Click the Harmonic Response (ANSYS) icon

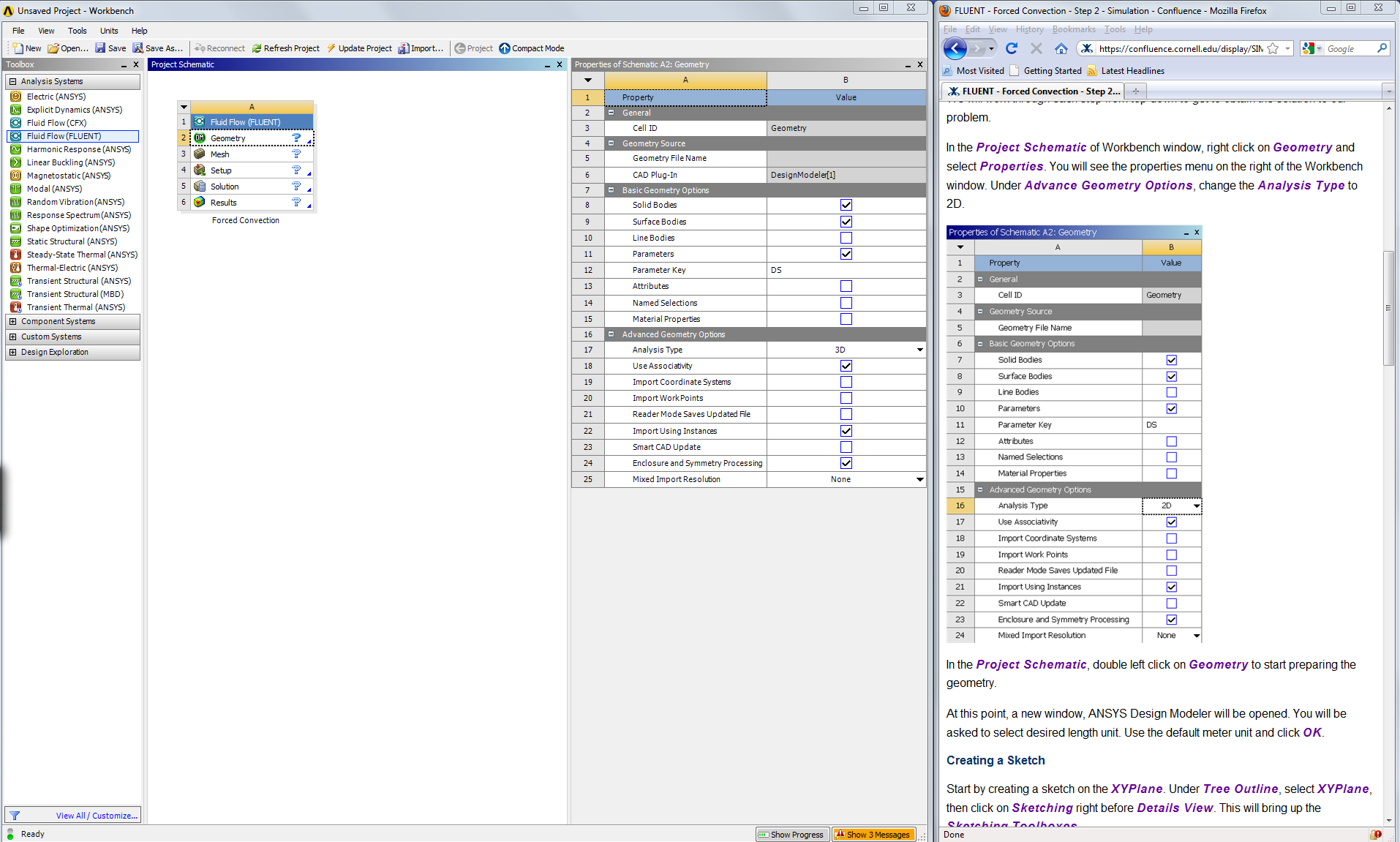15,149
